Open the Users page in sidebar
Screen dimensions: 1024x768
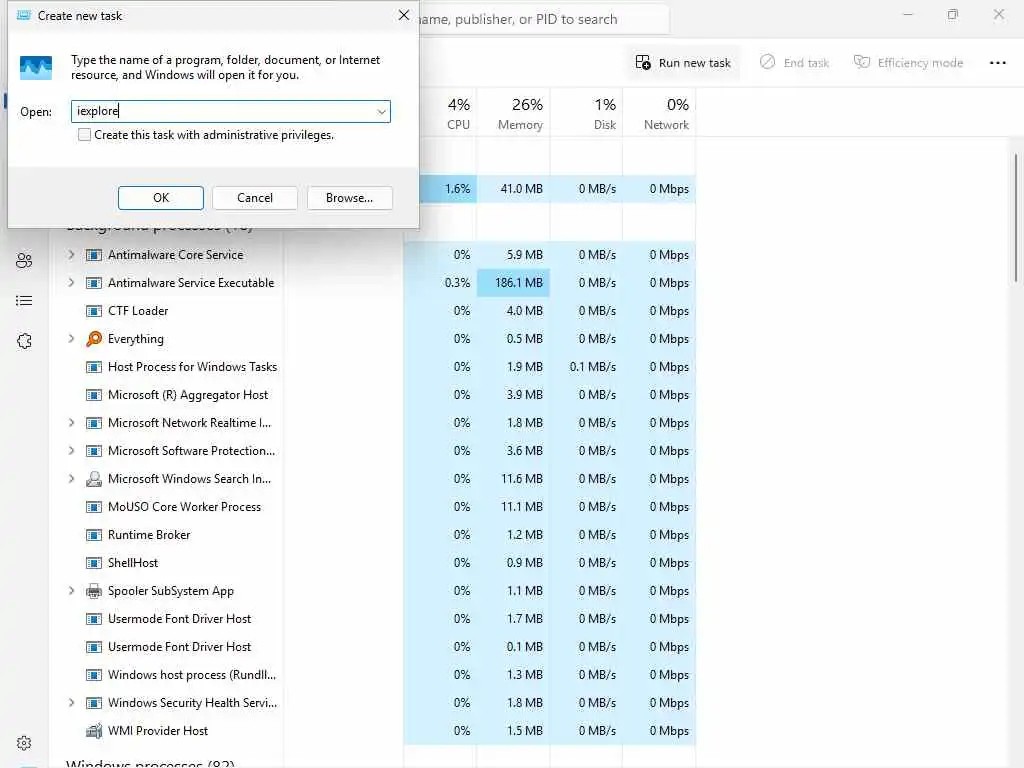click(24, 261)
